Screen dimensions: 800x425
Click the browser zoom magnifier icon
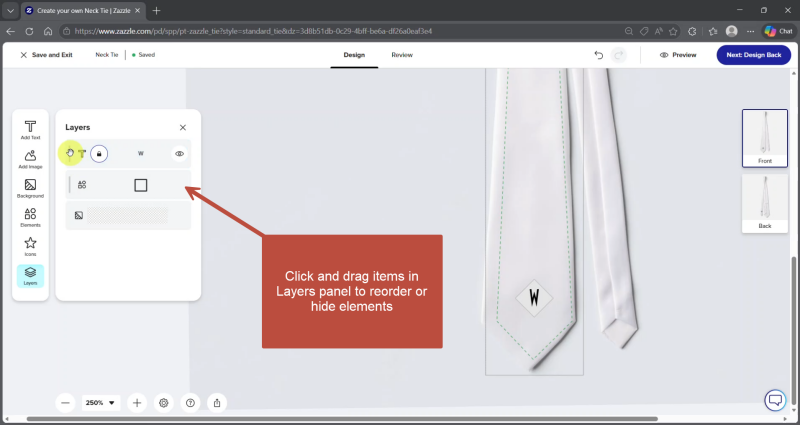coord(629,31)
